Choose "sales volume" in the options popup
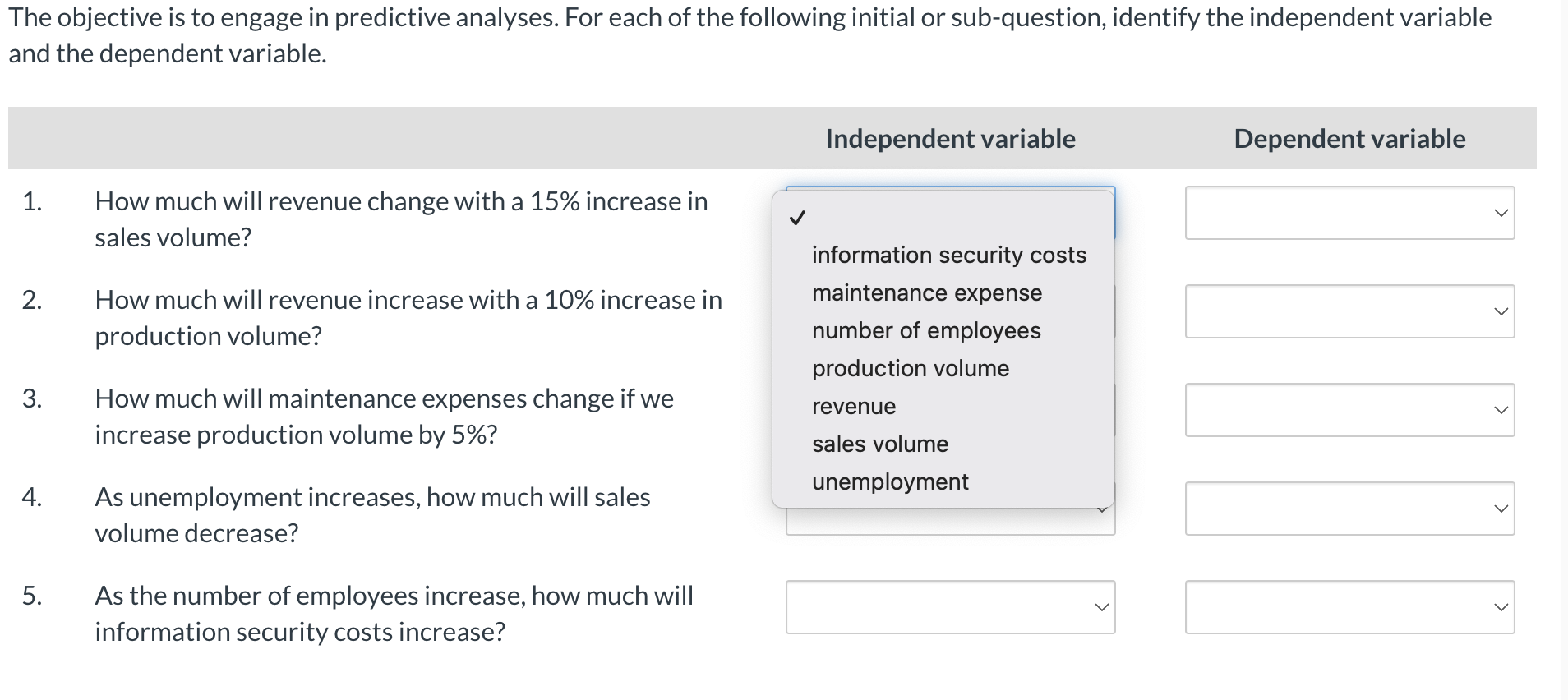The width and height of the screenshot is (1568, 700). [879, 444]
